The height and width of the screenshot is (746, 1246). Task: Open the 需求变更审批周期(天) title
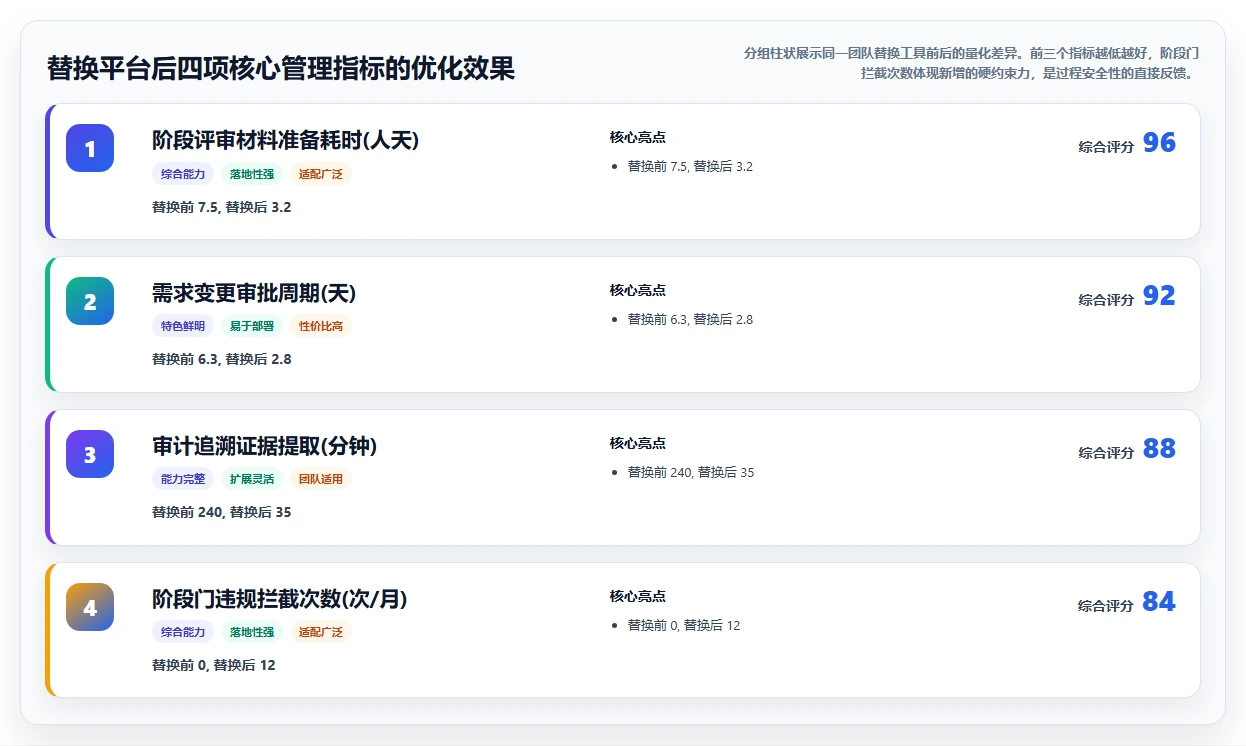pyautogui.click(x=254, y=294)
